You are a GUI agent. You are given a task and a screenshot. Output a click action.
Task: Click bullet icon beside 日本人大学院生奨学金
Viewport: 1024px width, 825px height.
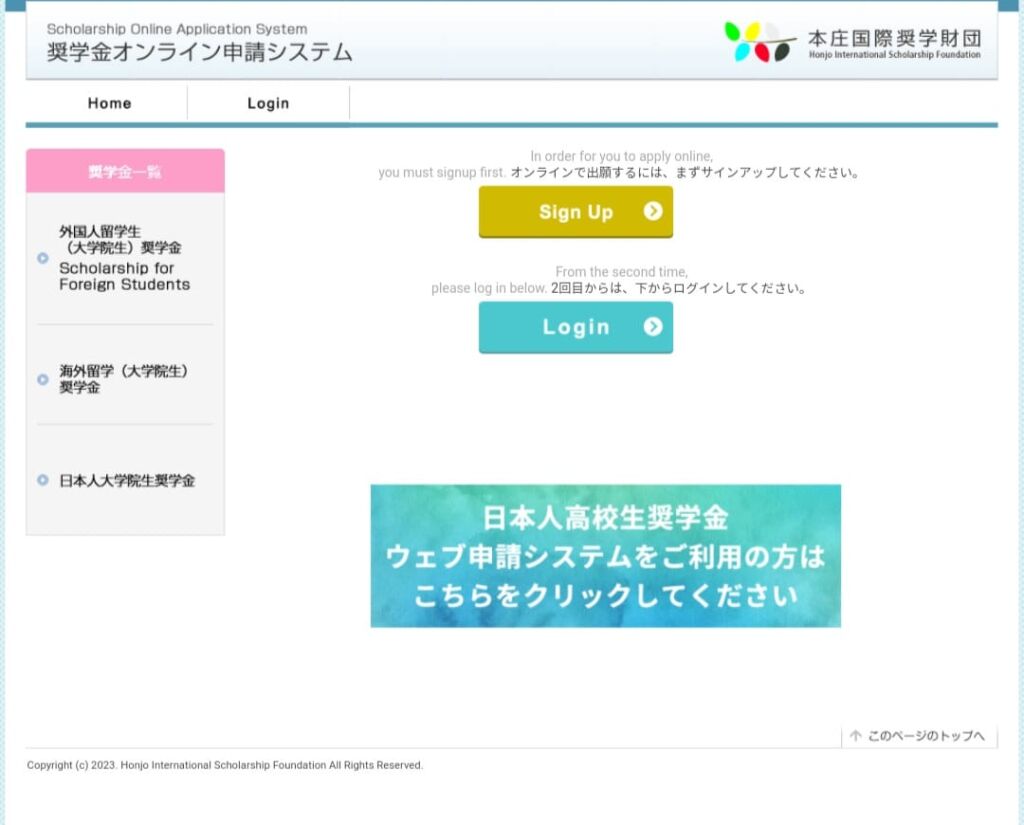43,480
